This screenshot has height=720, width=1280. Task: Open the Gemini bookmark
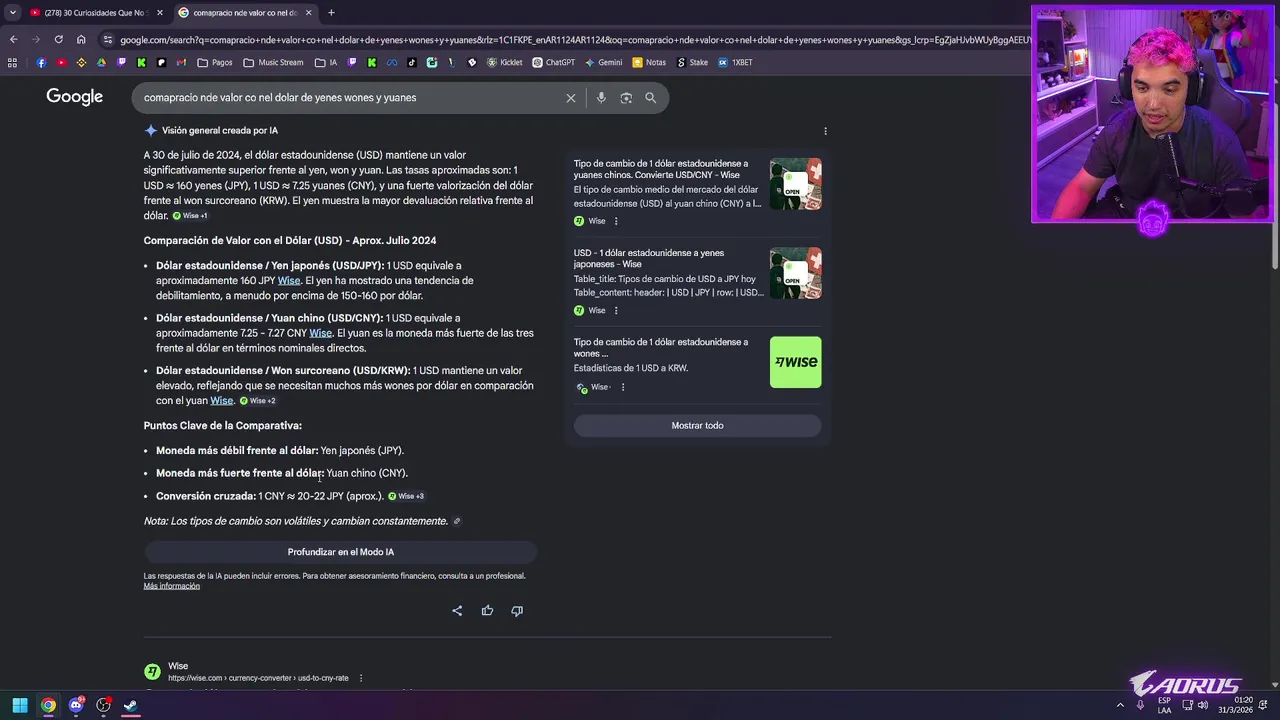[x=604, y=62]
